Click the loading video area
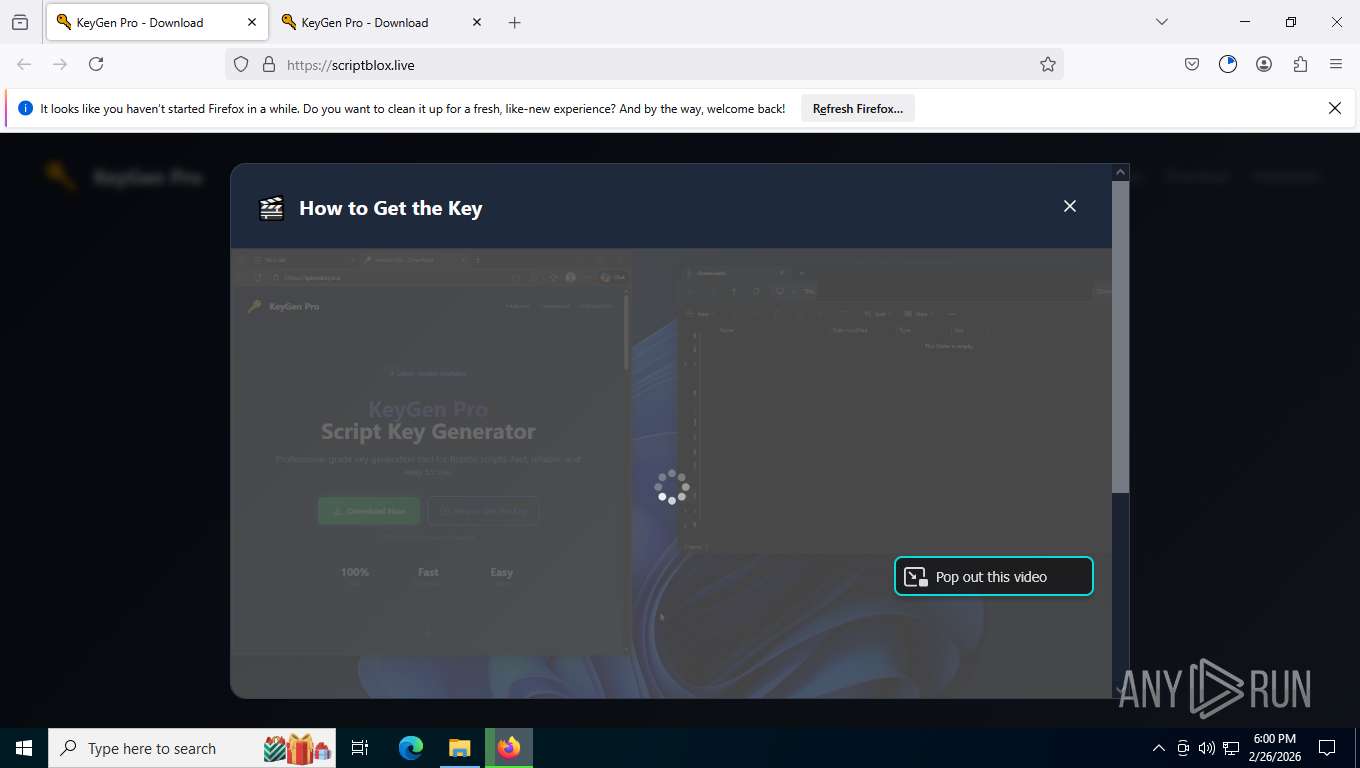This screenshot has width=1360, height=768. point(671,472)
